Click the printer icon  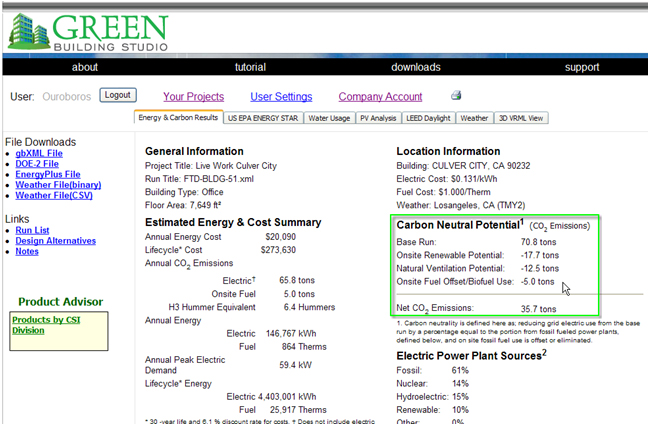coord(456,96)
